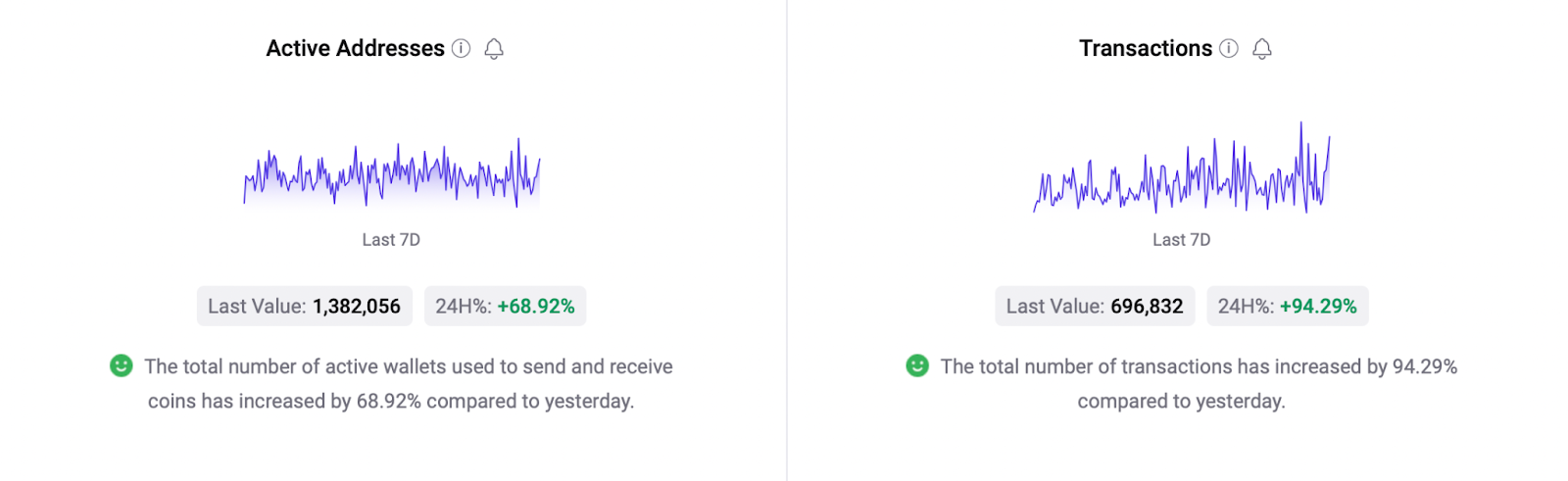Click the 24H% +68.92% badge

point(505,306)
